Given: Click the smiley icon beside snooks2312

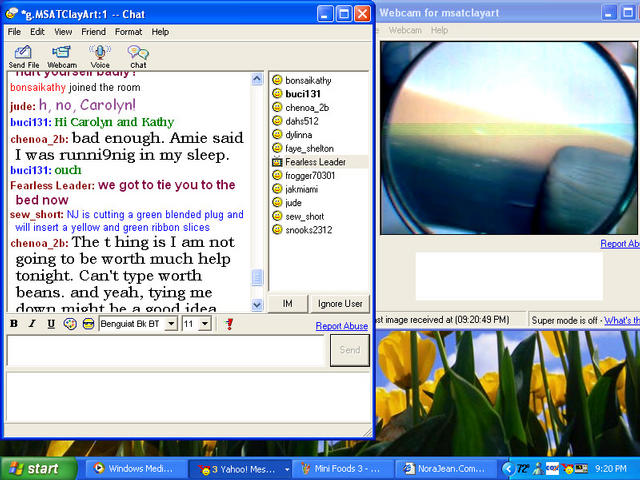Looking at the screenshot, I should (277, 229).
